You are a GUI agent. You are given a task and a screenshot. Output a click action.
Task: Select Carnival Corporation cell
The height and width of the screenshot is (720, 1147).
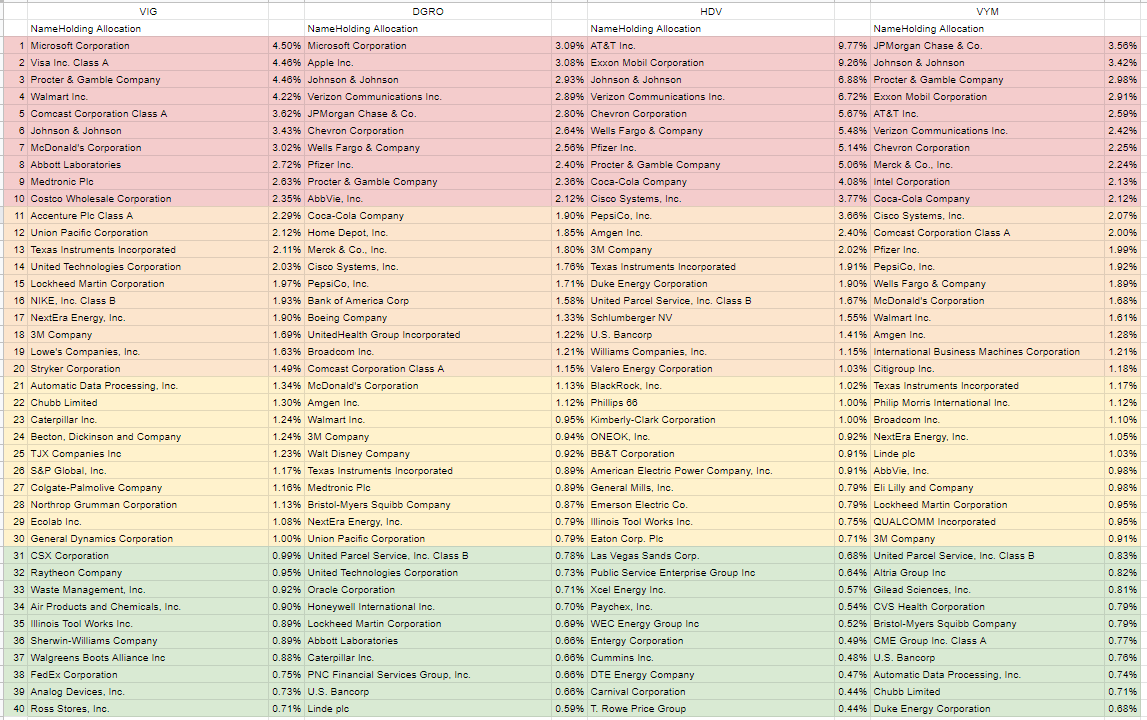pos(710,691)
